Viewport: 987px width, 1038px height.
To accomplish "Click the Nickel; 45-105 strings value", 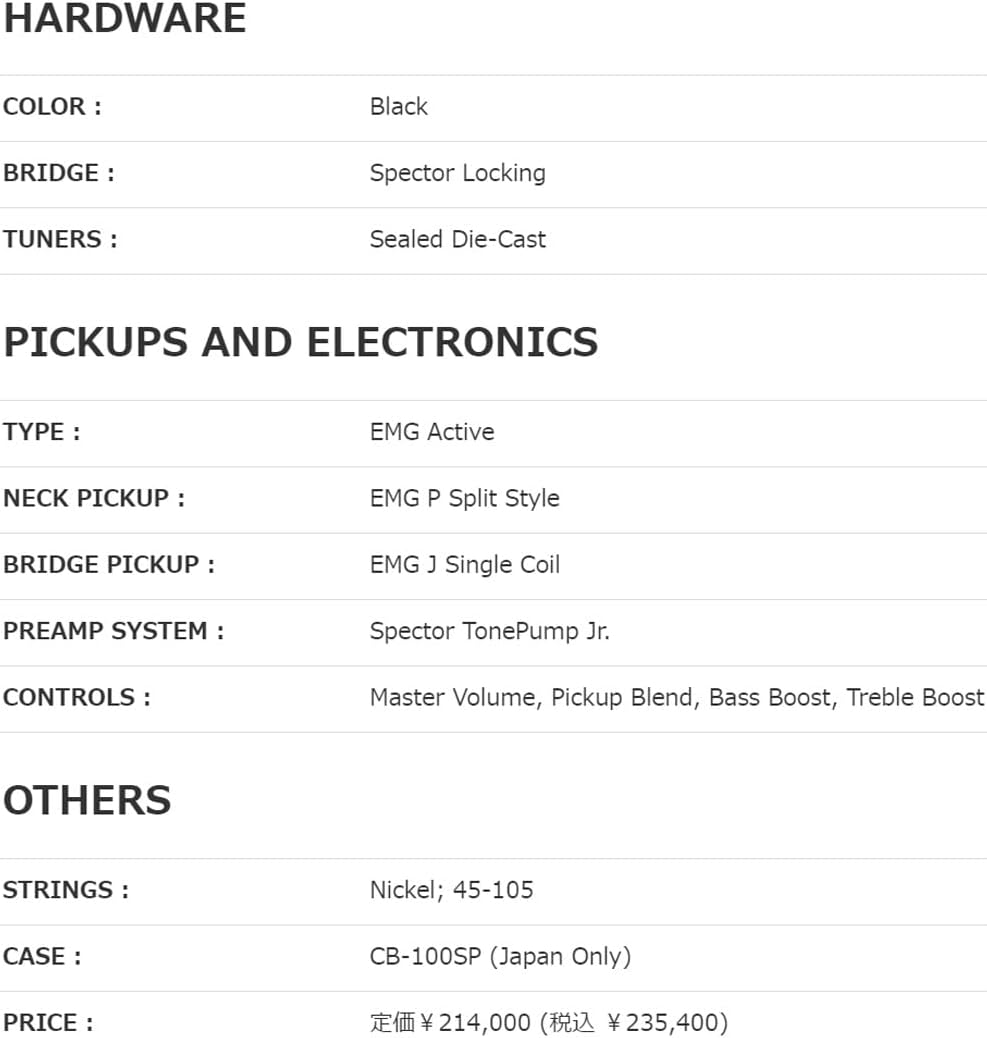I will 451,890.
